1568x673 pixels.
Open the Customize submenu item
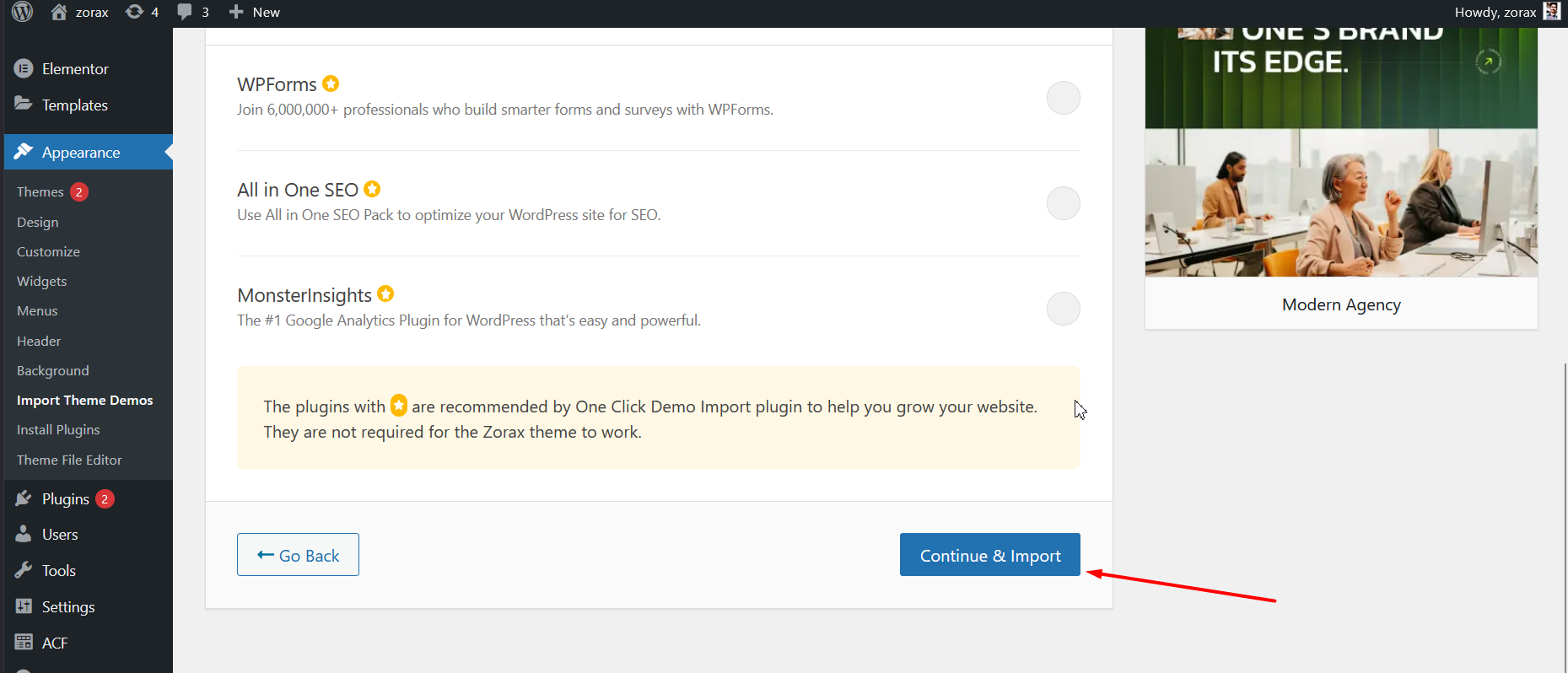click(48, 251)
